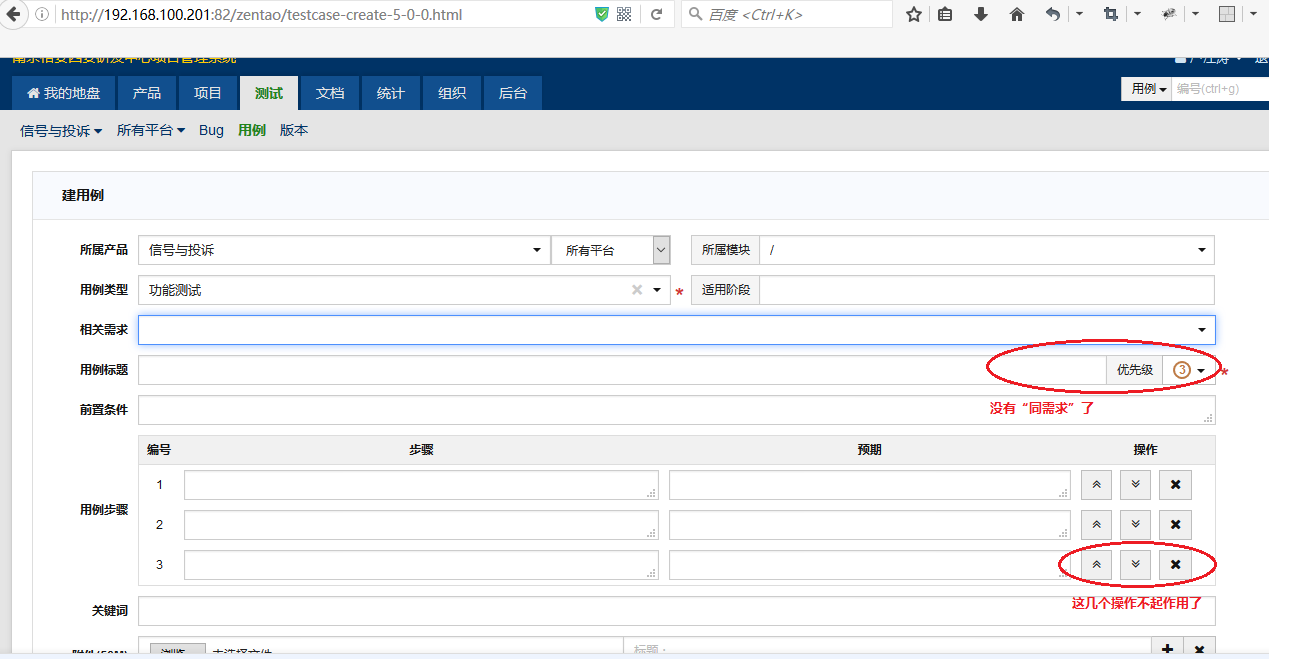
Task: Open the 统计 navigation tab
Action: pos(390,93)
